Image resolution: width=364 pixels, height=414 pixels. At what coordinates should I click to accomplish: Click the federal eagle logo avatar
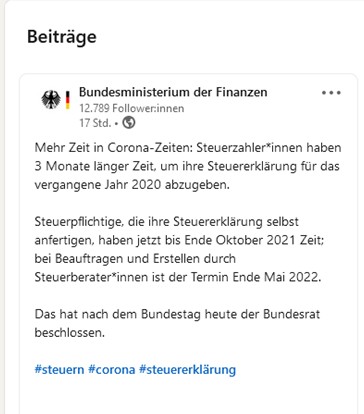tap(51, 99)
